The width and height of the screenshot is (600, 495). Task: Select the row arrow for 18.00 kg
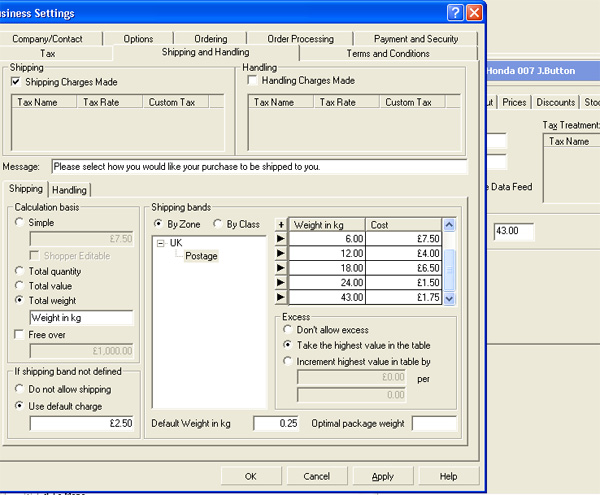point(281,269)
